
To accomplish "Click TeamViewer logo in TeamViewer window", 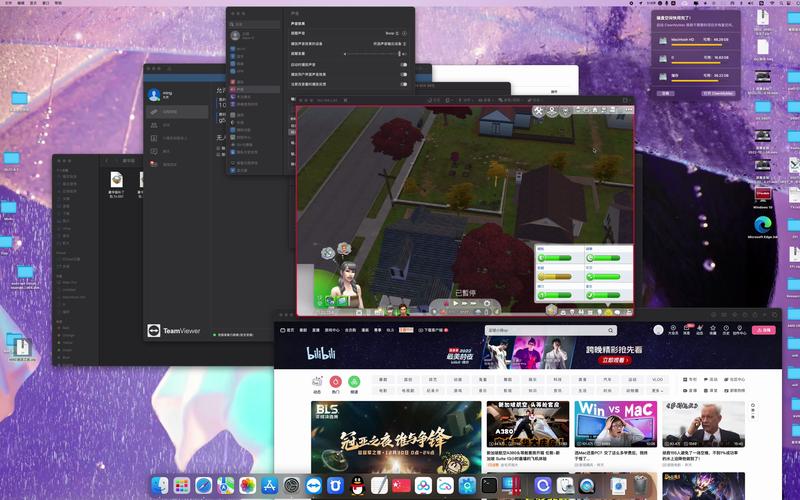I will 173,331.
